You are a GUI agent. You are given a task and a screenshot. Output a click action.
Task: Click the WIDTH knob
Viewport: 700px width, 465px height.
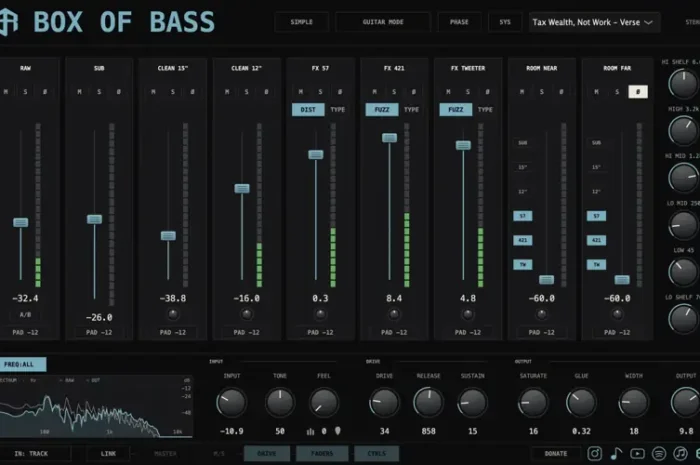pyautogui.click(x=633, y=403)
